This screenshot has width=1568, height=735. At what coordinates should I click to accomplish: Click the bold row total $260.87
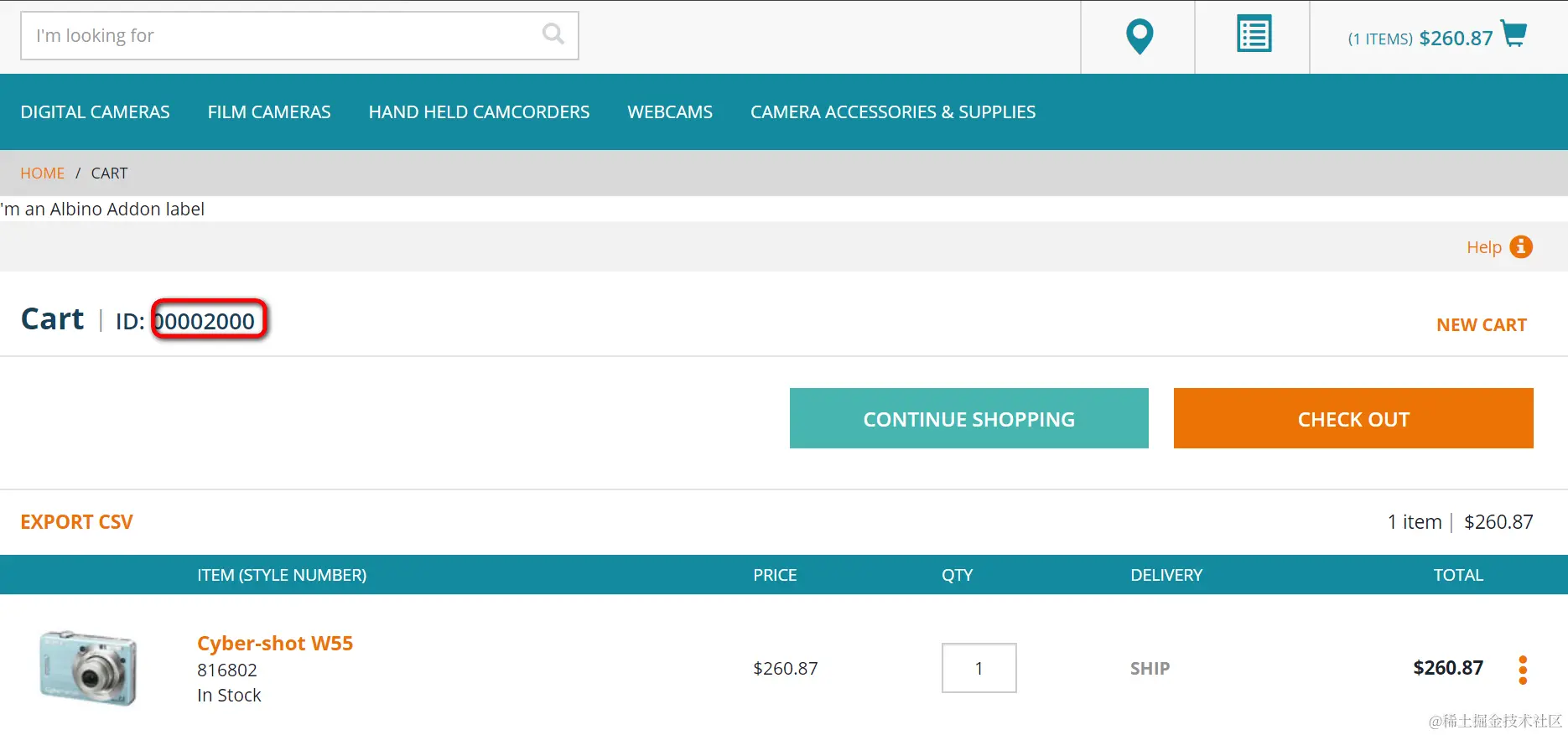point(1448,668)
